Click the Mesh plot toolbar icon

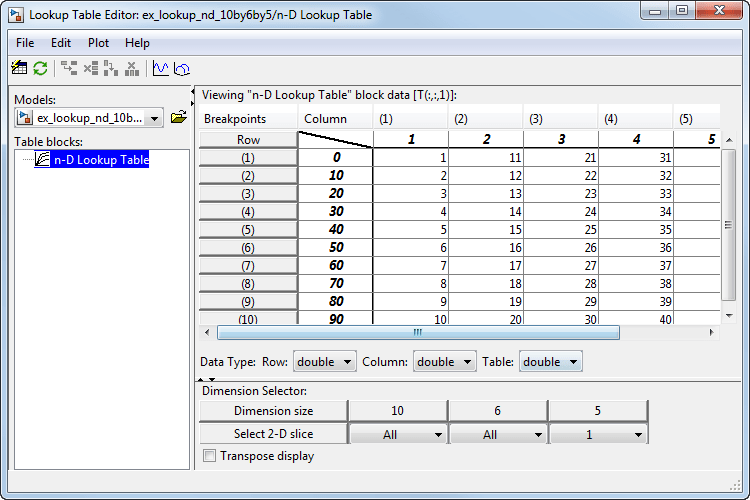coord(182,69)
